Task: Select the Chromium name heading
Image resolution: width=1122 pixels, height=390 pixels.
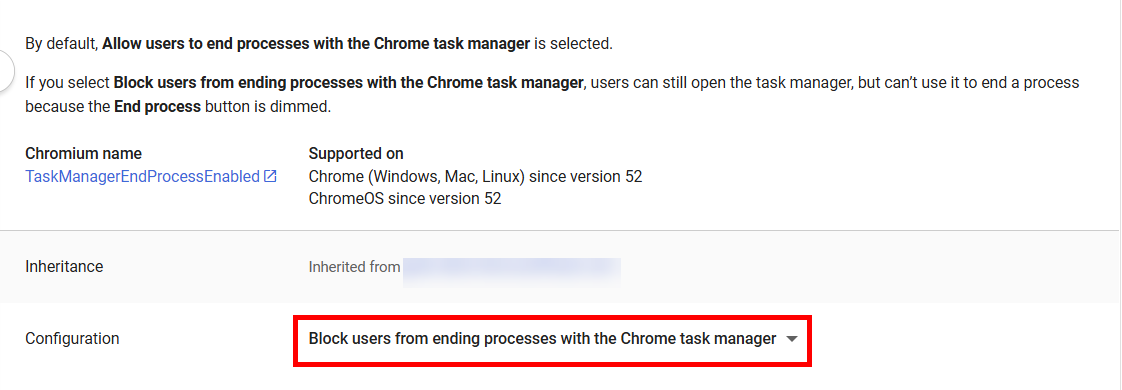Action: [x=84, y=154]
